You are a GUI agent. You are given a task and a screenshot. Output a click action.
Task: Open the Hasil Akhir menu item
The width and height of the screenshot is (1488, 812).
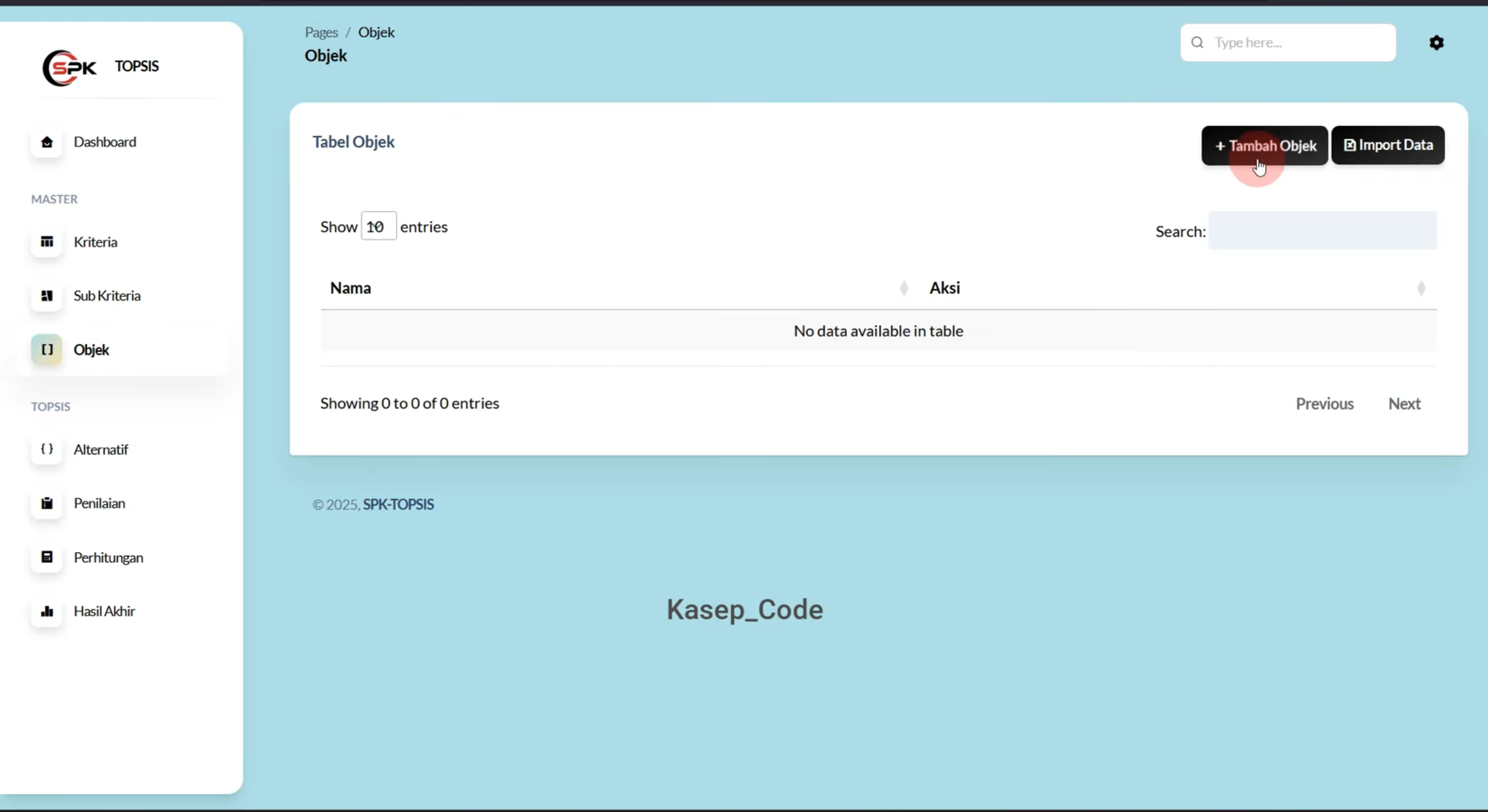tap(104, 611)
